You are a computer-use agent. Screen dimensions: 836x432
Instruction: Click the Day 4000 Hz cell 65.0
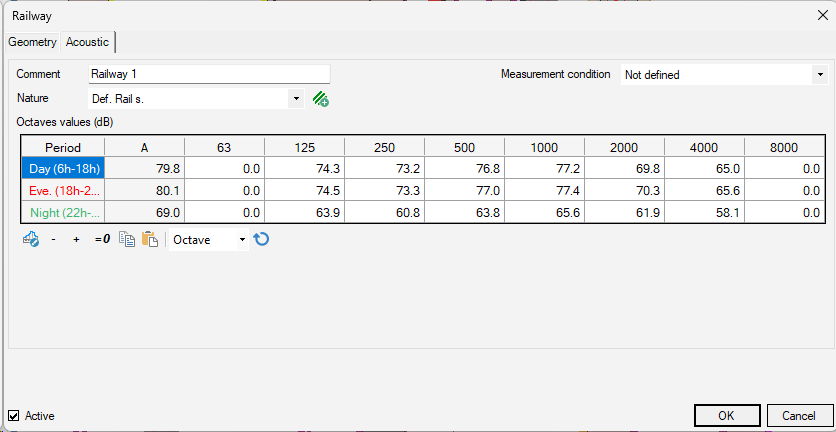704,169
